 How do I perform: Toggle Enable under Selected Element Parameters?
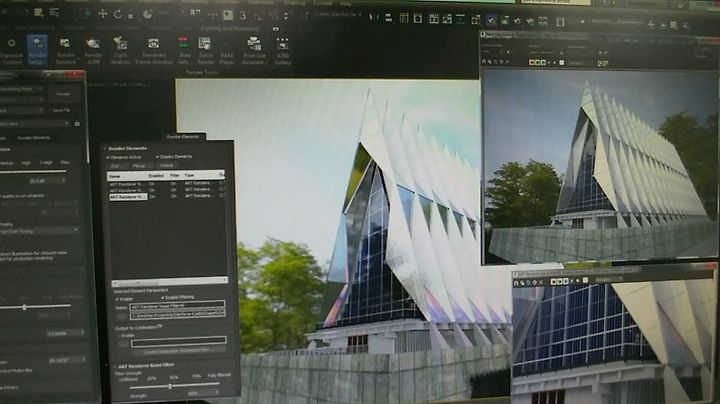[117, 298]
